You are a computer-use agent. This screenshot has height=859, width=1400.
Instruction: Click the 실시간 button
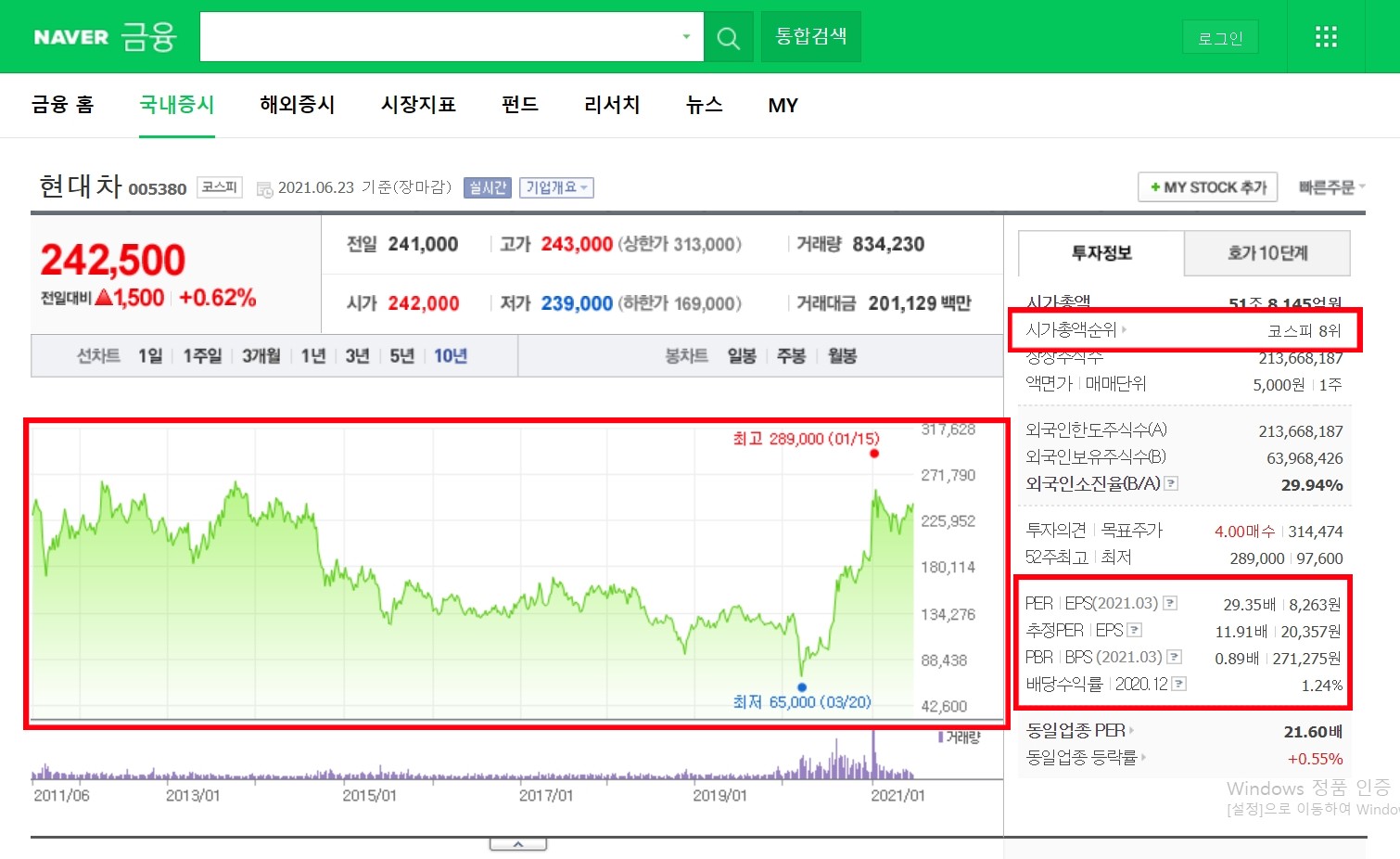488,187
